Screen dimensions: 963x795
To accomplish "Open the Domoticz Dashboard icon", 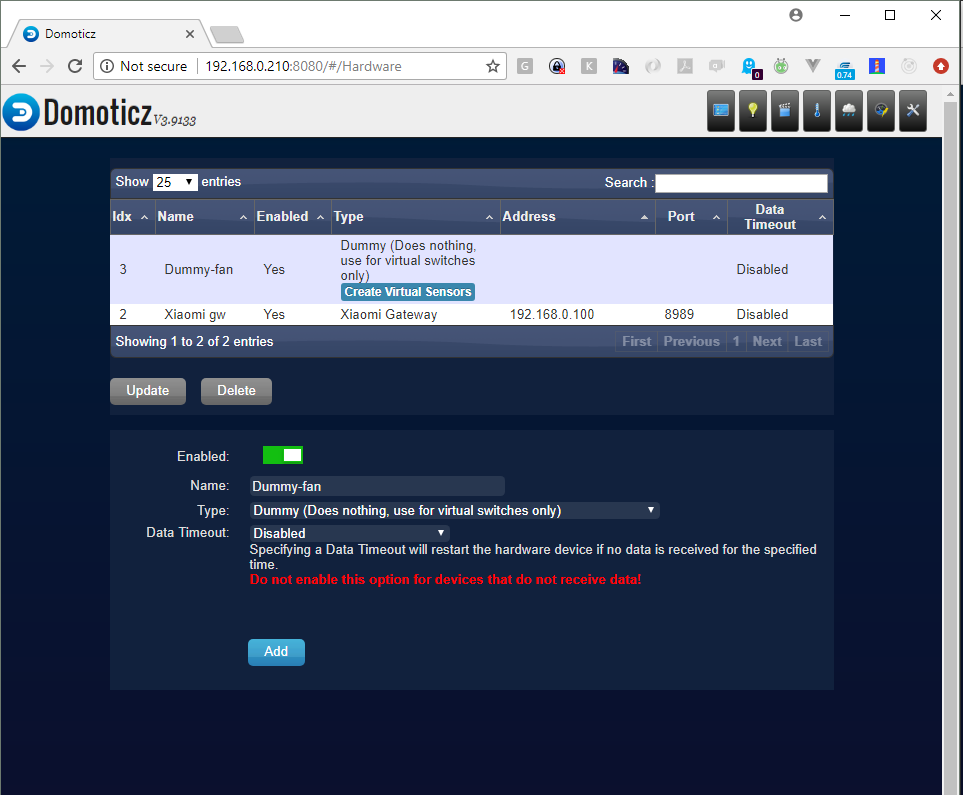I will 720,111.
